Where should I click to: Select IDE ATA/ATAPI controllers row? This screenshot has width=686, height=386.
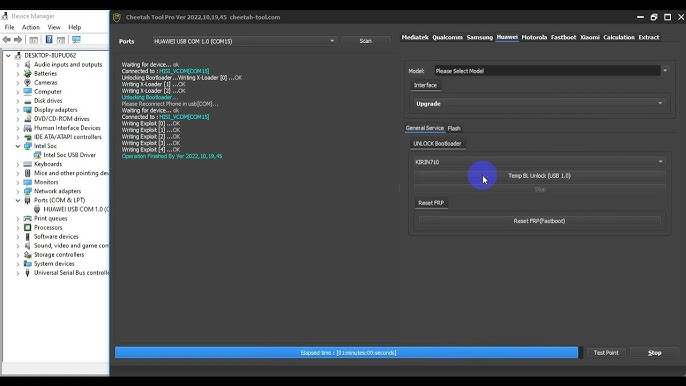click(67, 137)
